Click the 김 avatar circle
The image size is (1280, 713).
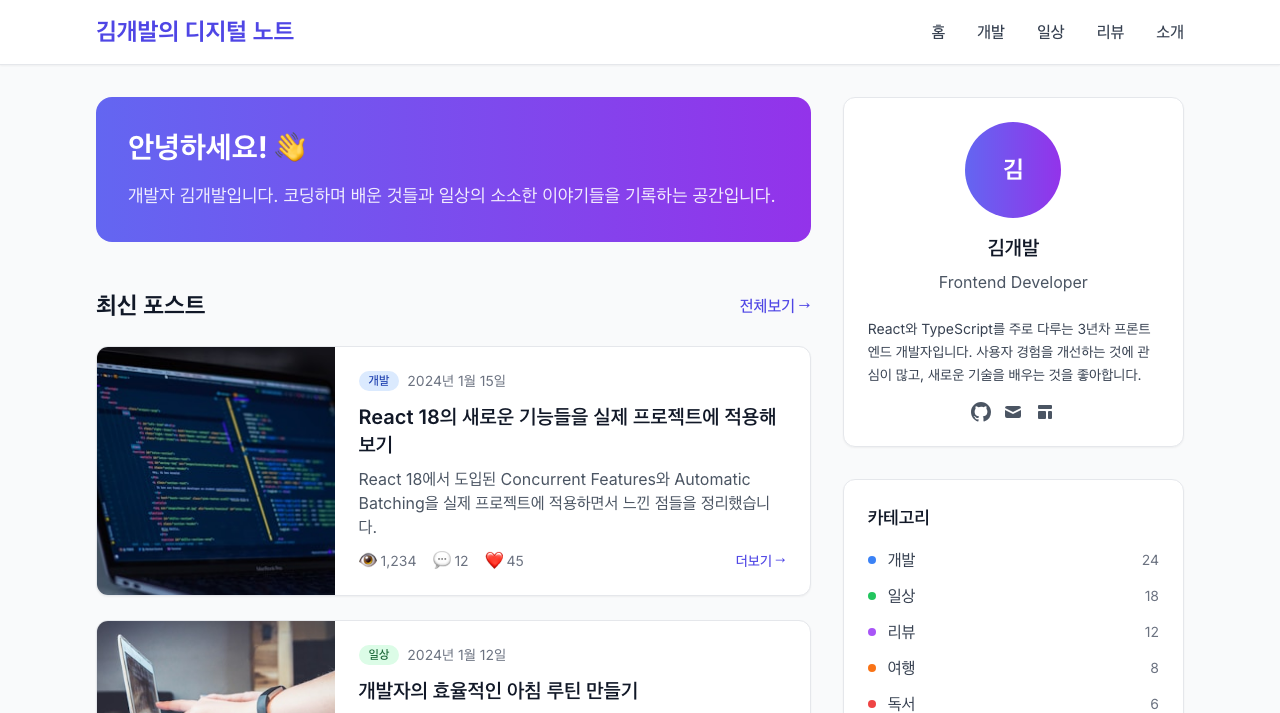(1013, 170)
